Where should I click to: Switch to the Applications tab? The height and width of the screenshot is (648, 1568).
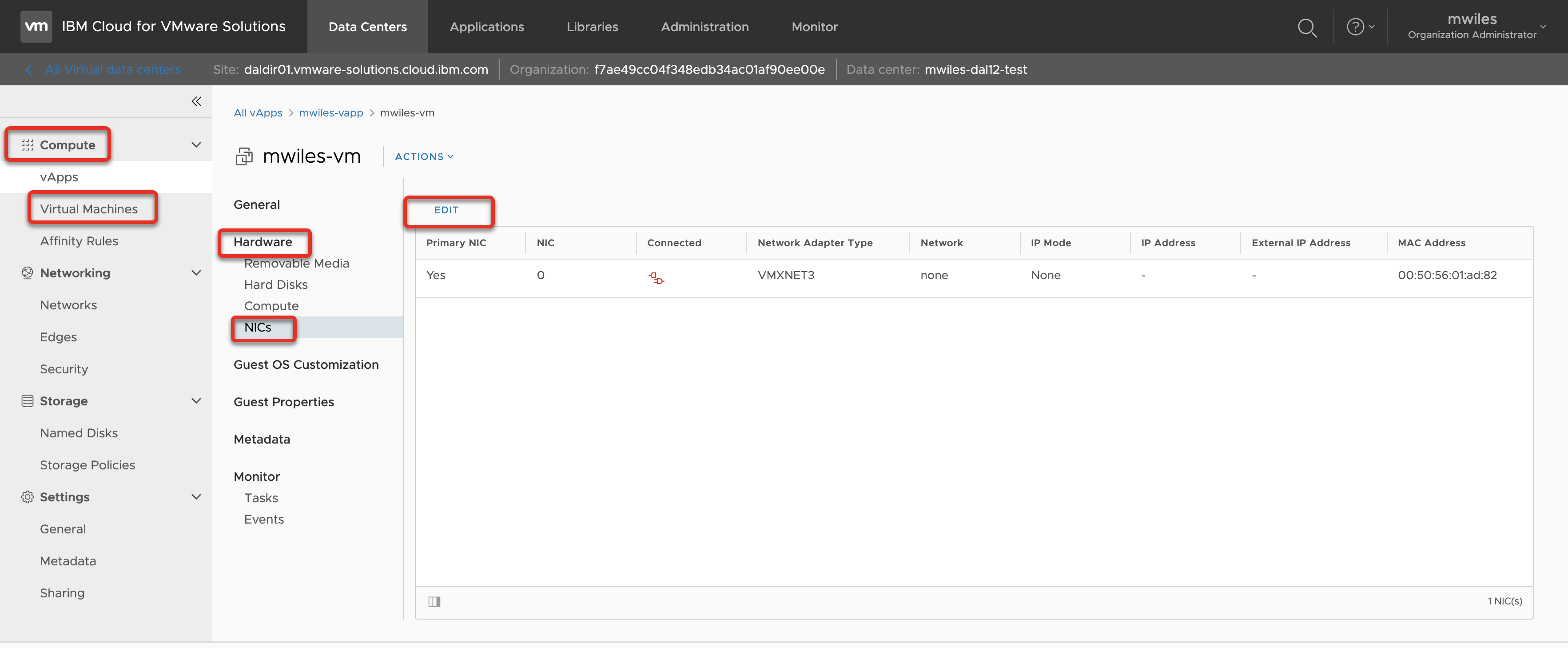click(x=486, y=27)
